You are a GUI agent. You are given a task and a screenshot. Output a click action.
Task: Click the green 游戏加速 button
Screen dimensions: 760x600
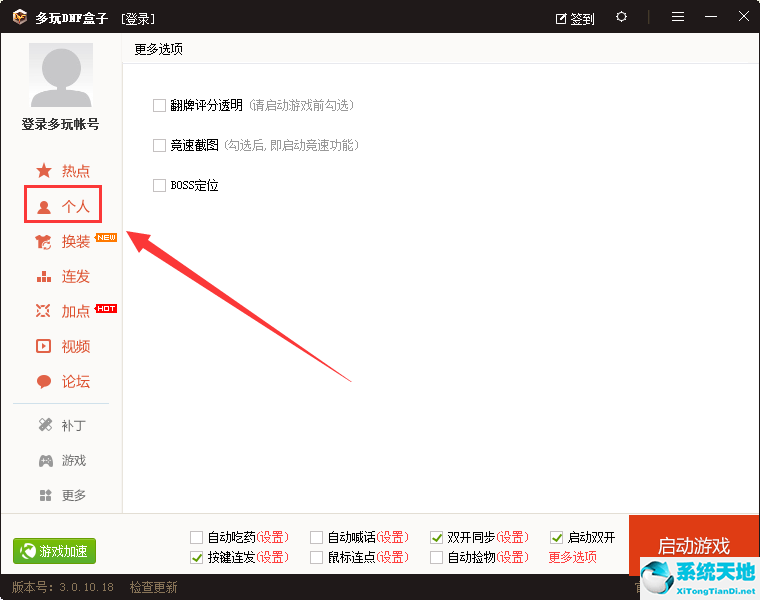54,551
